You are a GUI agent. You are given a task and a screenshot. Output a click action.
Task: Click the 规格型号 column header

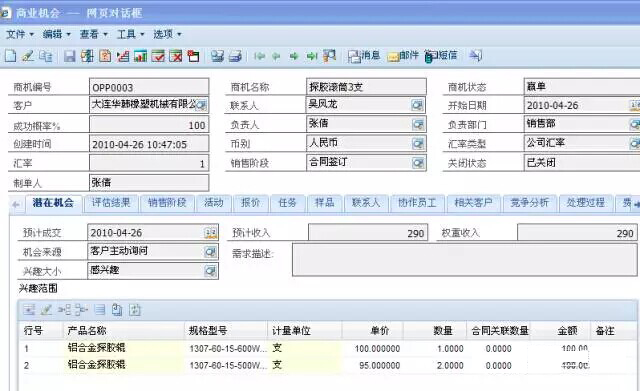click(x=226, y=331)
